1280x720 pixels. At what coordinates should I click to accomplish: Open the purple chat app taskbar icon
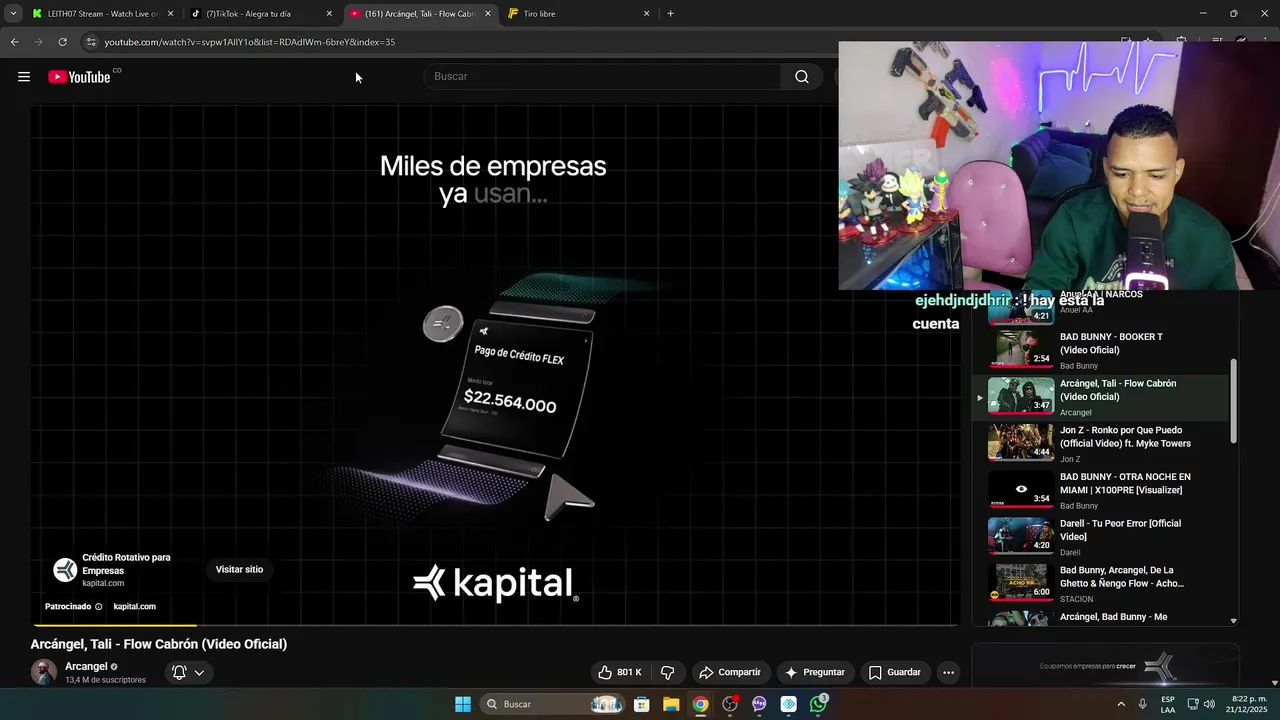tap(759, 704)
